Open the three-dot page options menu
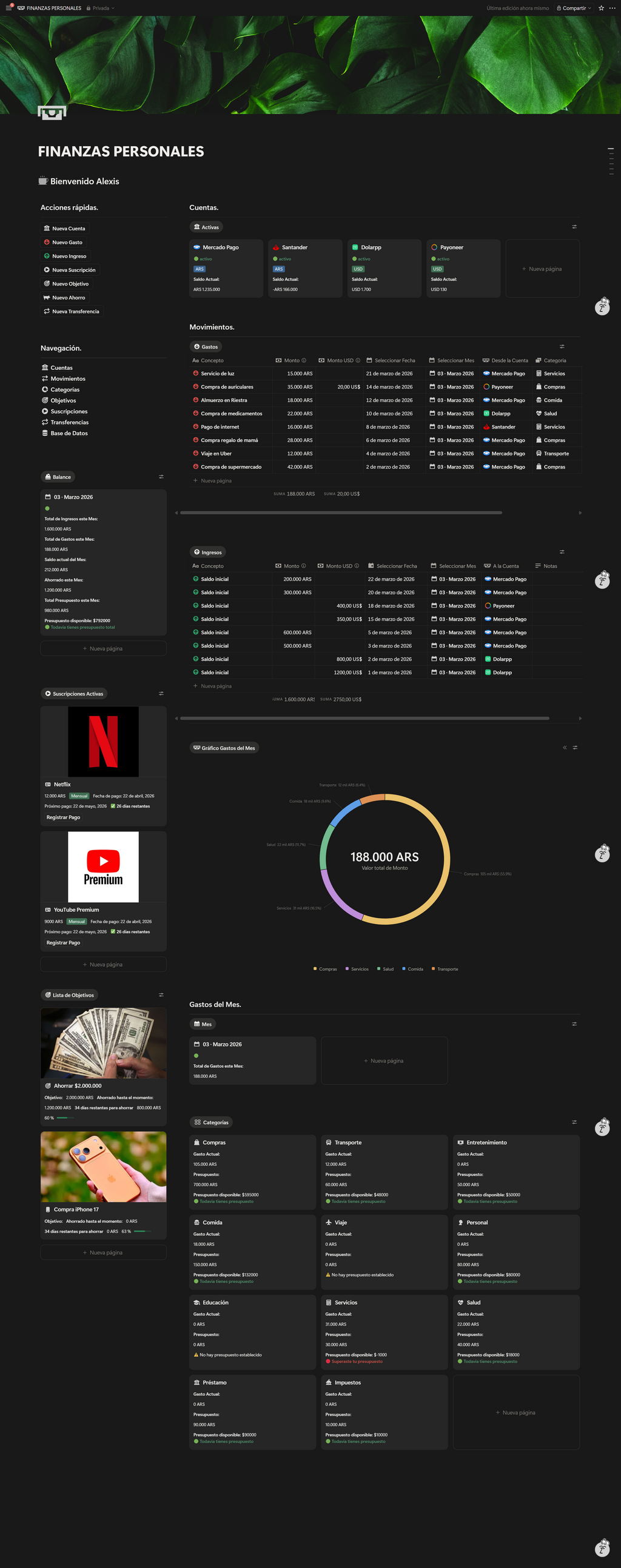621x1568 pixels. coord(612,8)
